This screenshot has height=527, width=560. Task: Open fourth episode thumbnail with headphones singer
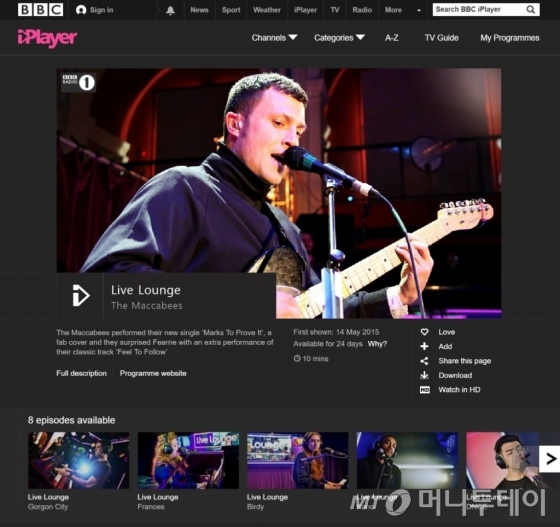pos(407,460)
